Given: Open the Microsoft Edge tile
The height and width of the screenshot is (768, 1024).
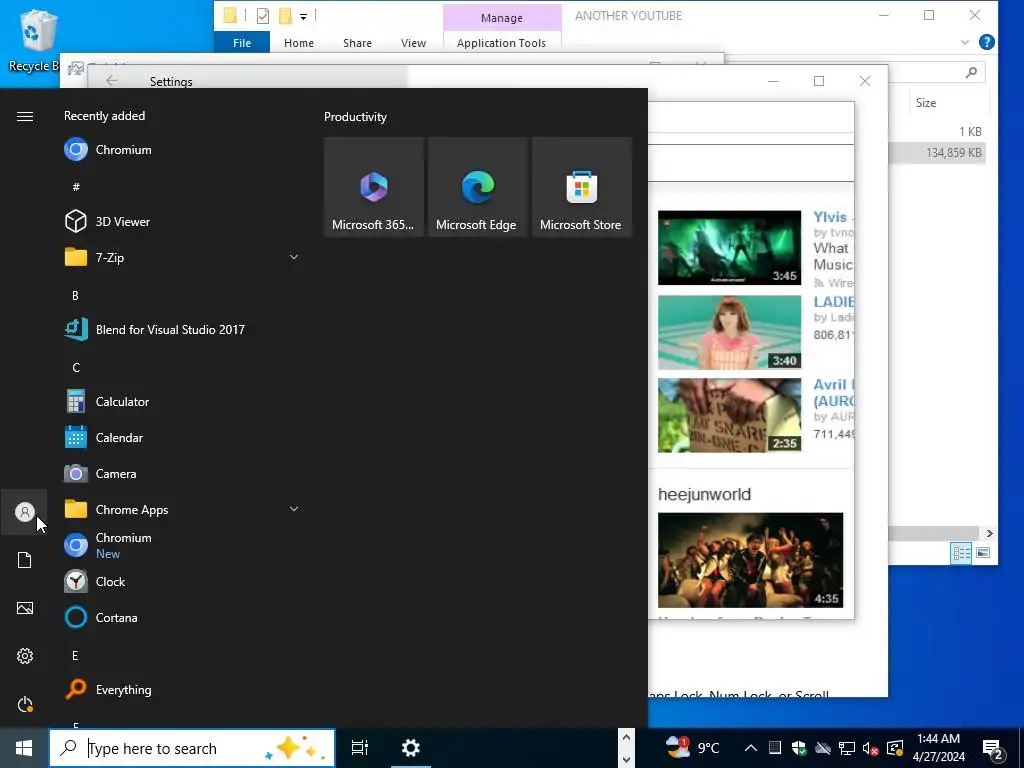Looking at the screenshot, I should tap(477, 187).
